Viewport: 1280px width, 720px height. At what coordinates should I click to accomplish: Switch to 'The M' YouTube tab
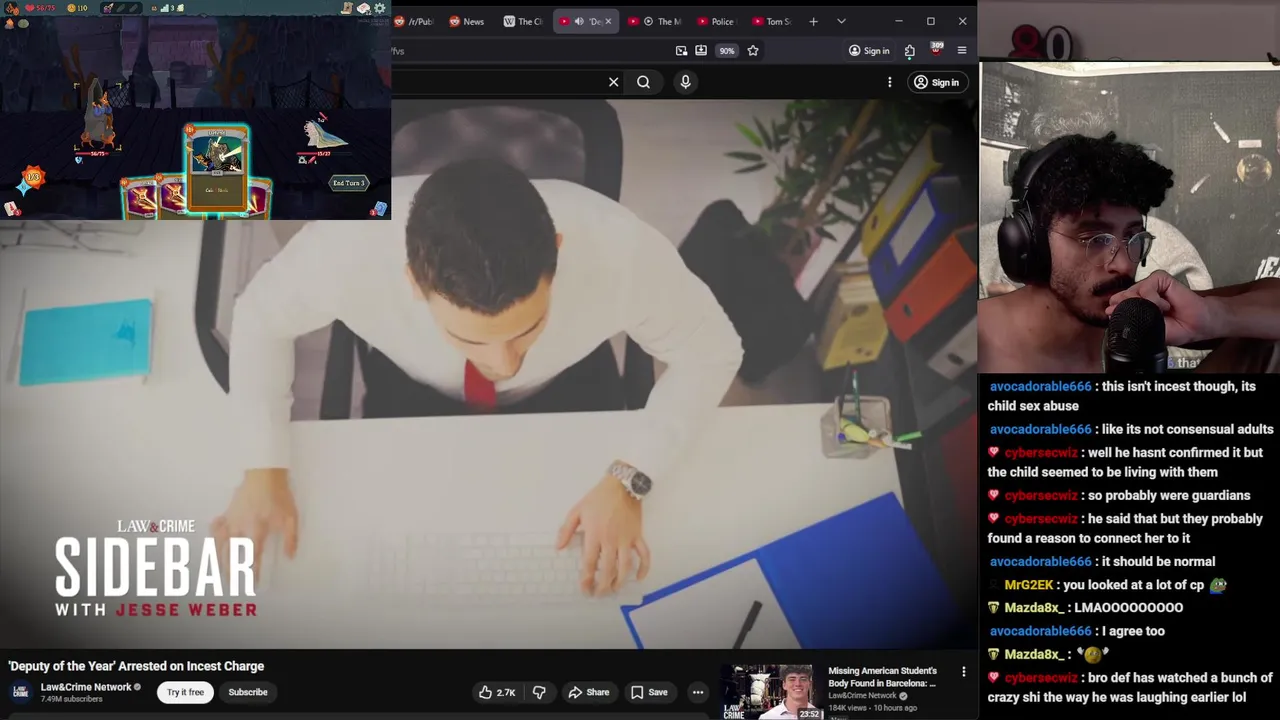(x=656, y=21)
